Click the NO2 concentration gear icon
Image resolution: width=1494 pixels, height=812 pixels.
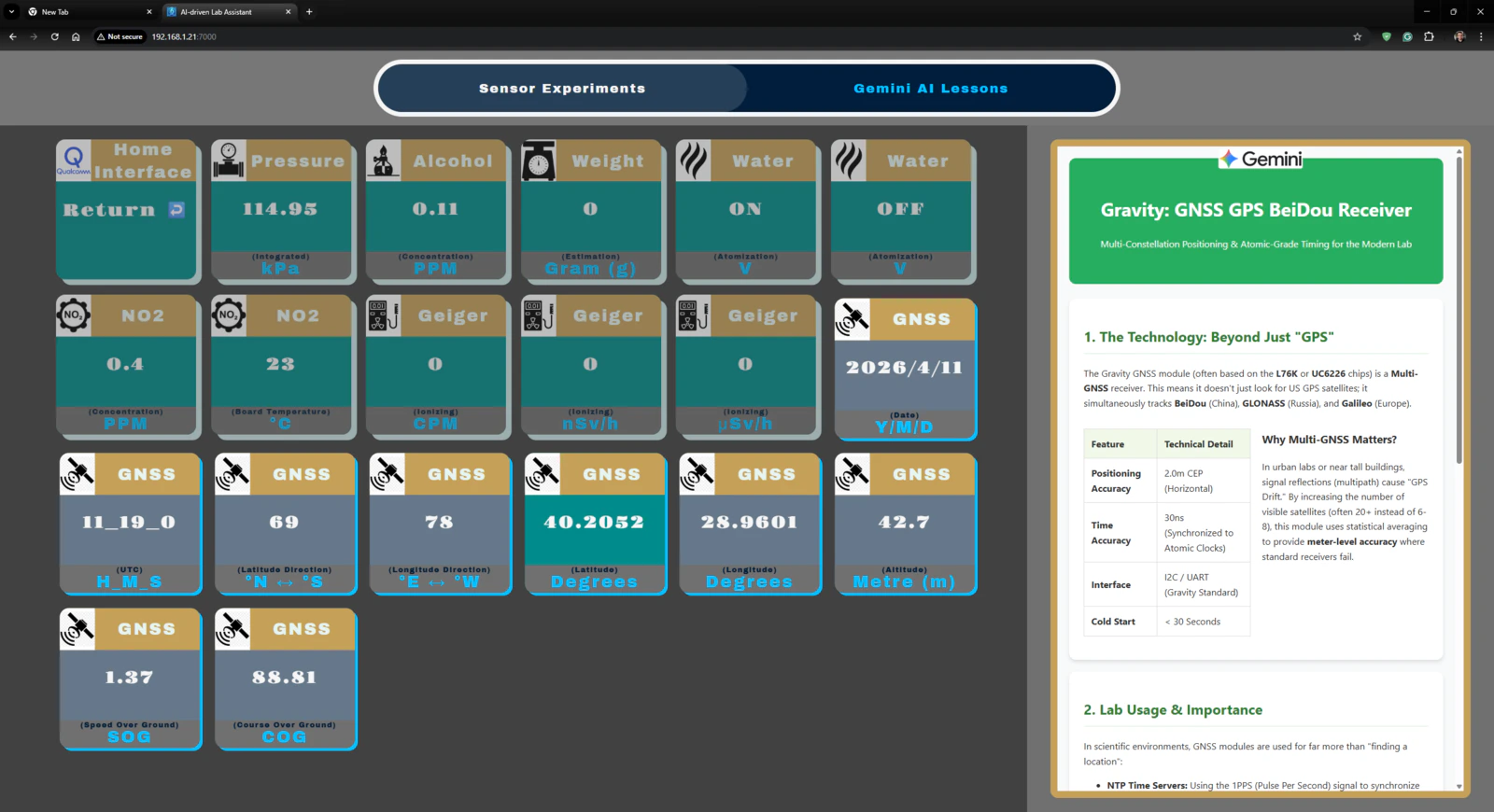pos(74,315)
